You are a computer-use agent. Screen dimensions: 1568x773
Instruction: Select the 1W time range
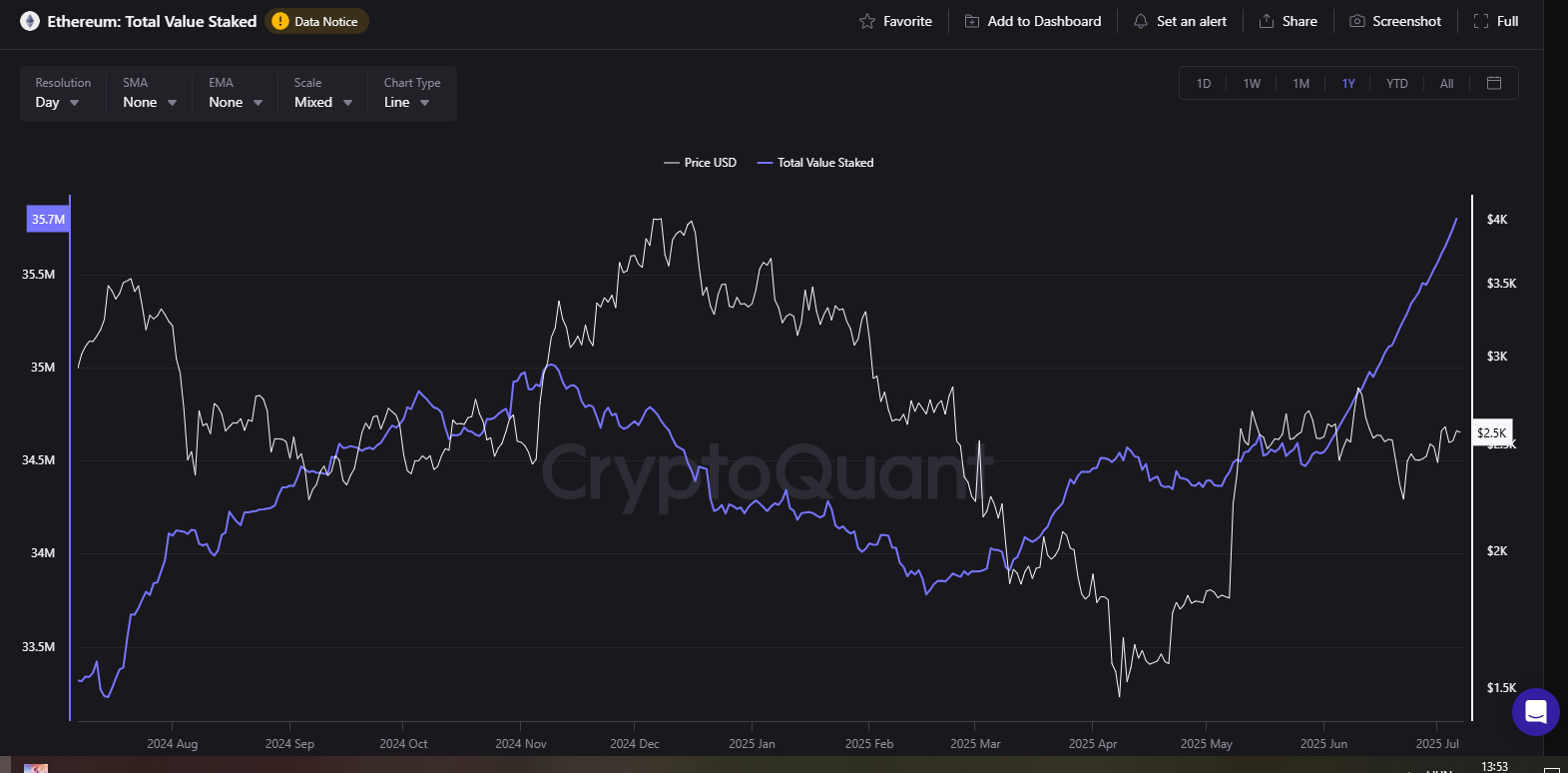click(1252, 83)
